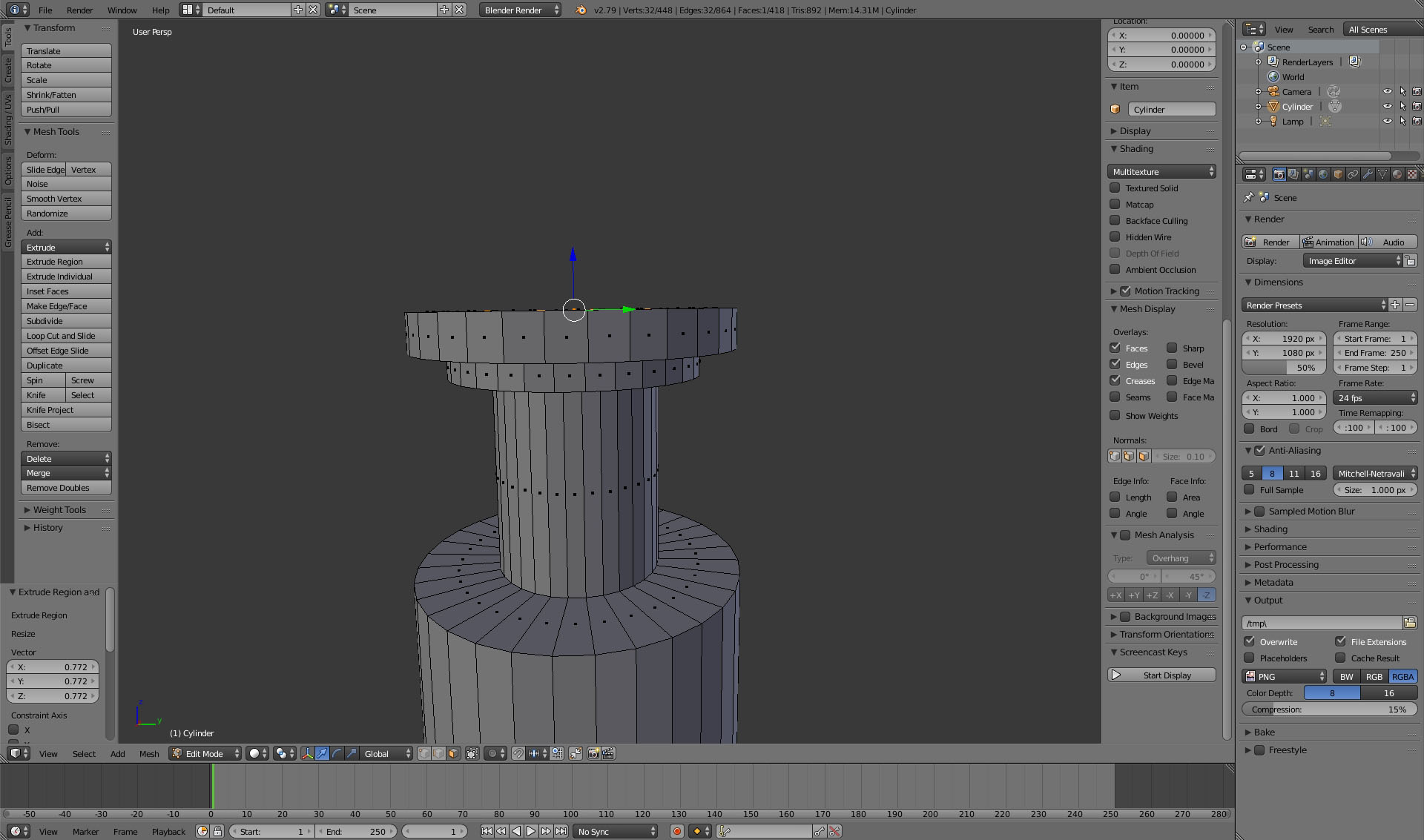Toggle limit selection to visible icon
This screenshot has width=1424, height=840.
click(x=472, y=753)
